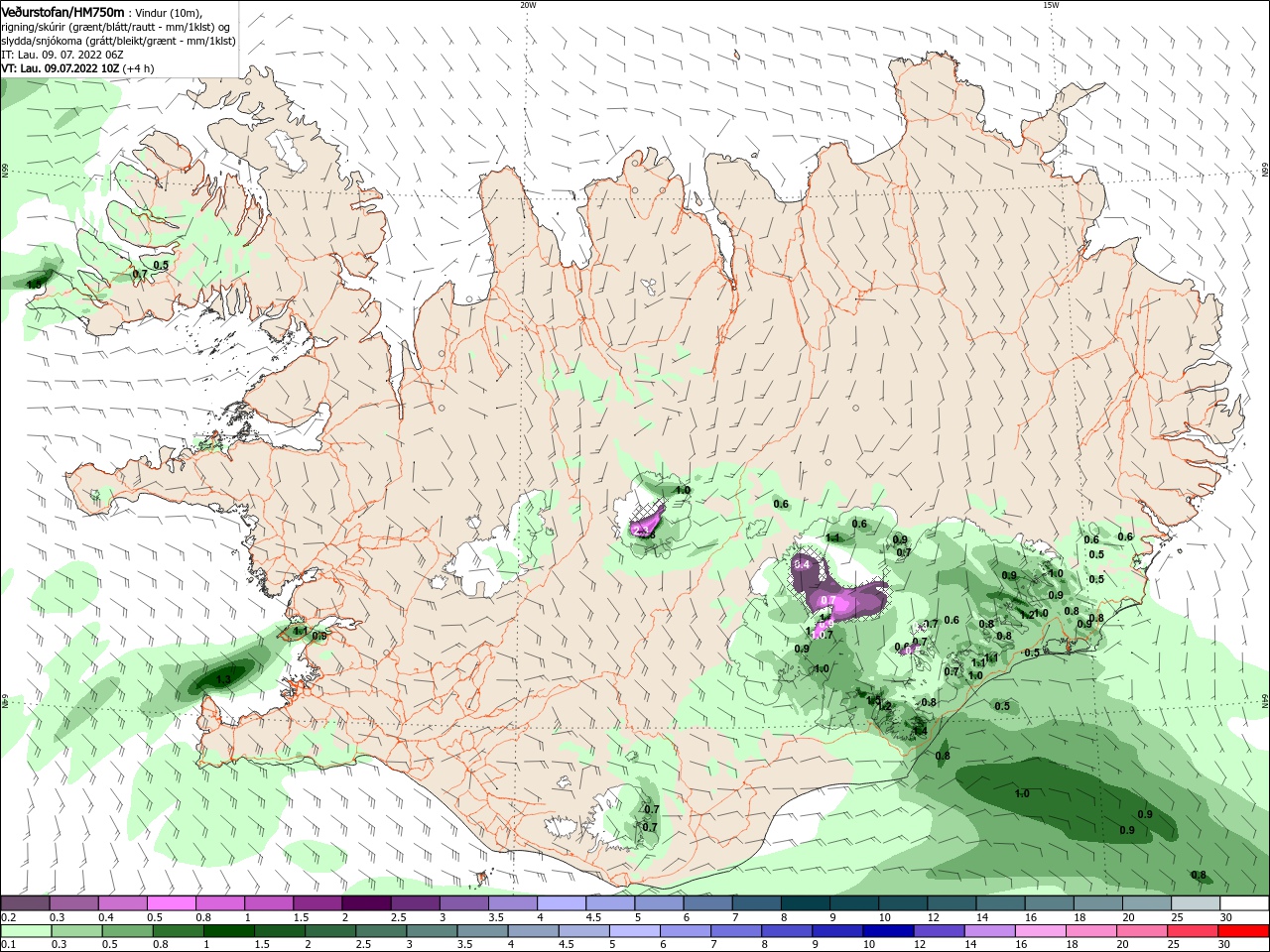The height and width of the screenshot is (952, 1270).
Task: Choose the medium green 0.5 swatch in lower scale
Action: pyautogui.click(x=127, y=931)
